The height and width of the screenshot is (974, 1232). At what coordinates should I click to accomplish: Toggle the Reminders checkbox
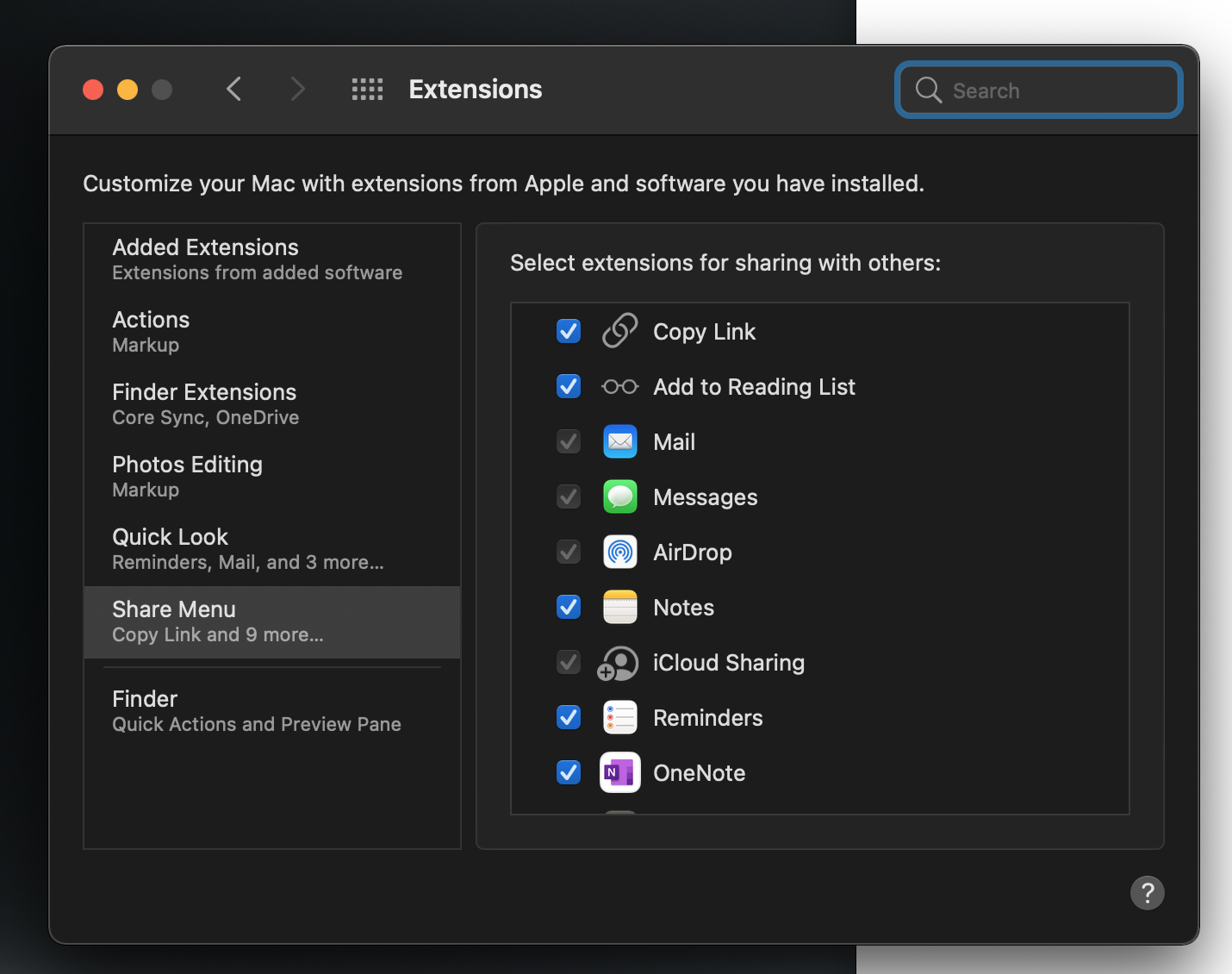click(569, 717)
